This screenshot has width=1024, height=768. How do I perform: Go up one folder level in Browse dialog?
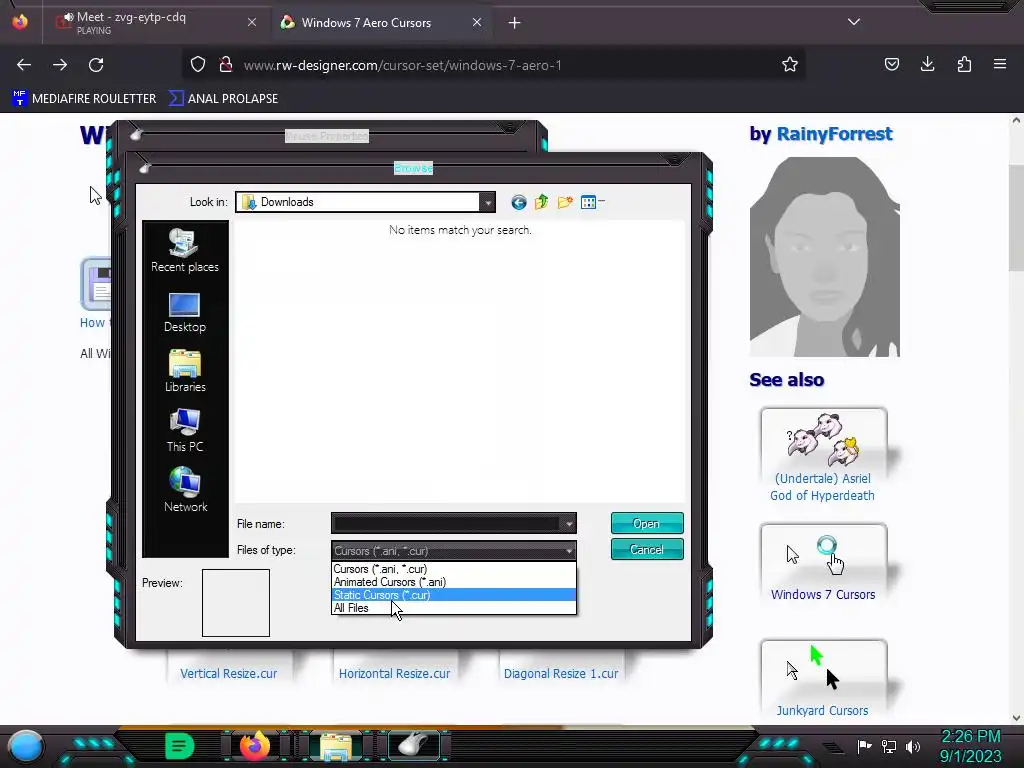click(x=541, y=202)
